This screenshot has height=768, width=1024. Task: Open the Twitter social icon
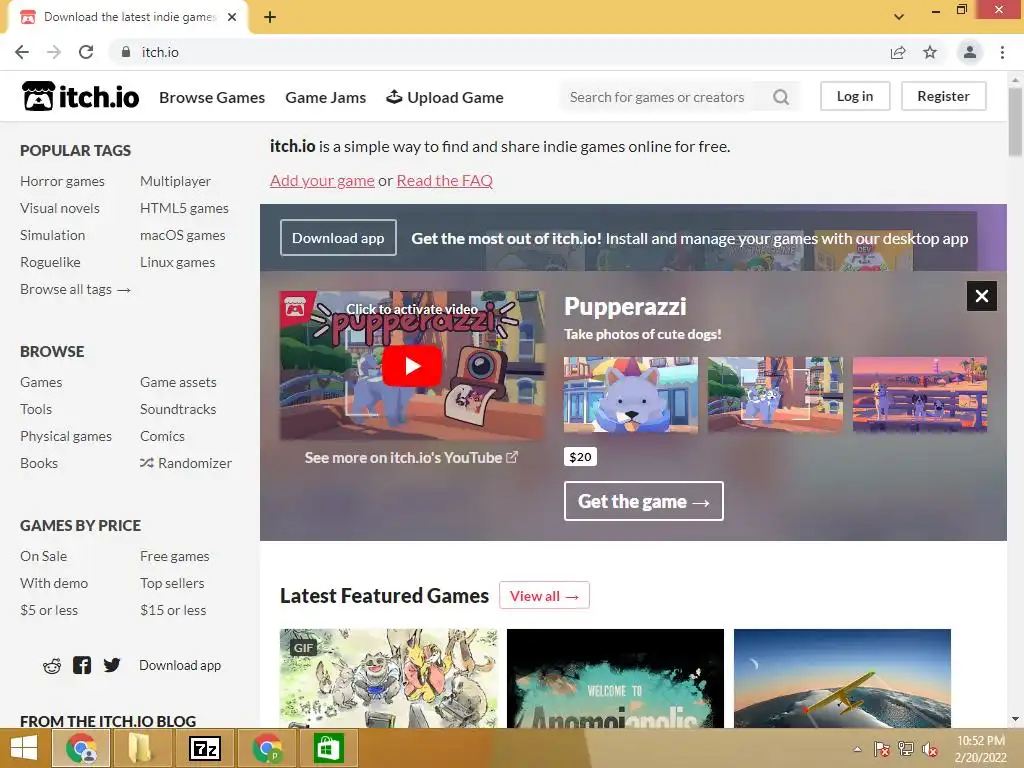[112, 665]
